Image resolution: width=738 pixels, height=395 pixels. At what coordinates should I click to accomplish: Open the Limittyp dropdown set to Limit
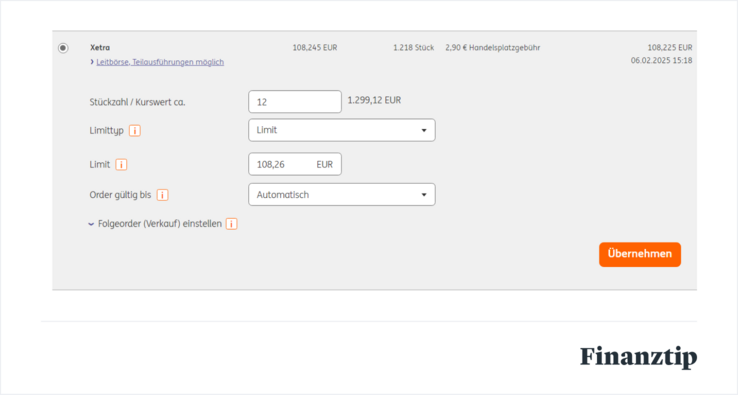pyautogui.click(x=342, y=130)
